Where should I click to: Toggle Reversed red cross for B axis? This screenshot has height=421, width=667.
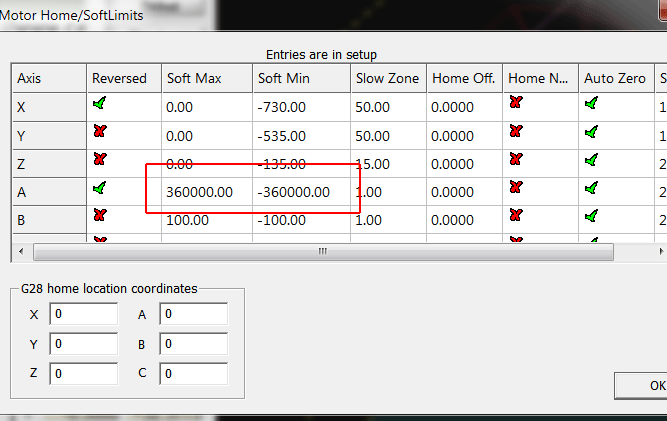(x=99, y=215)
